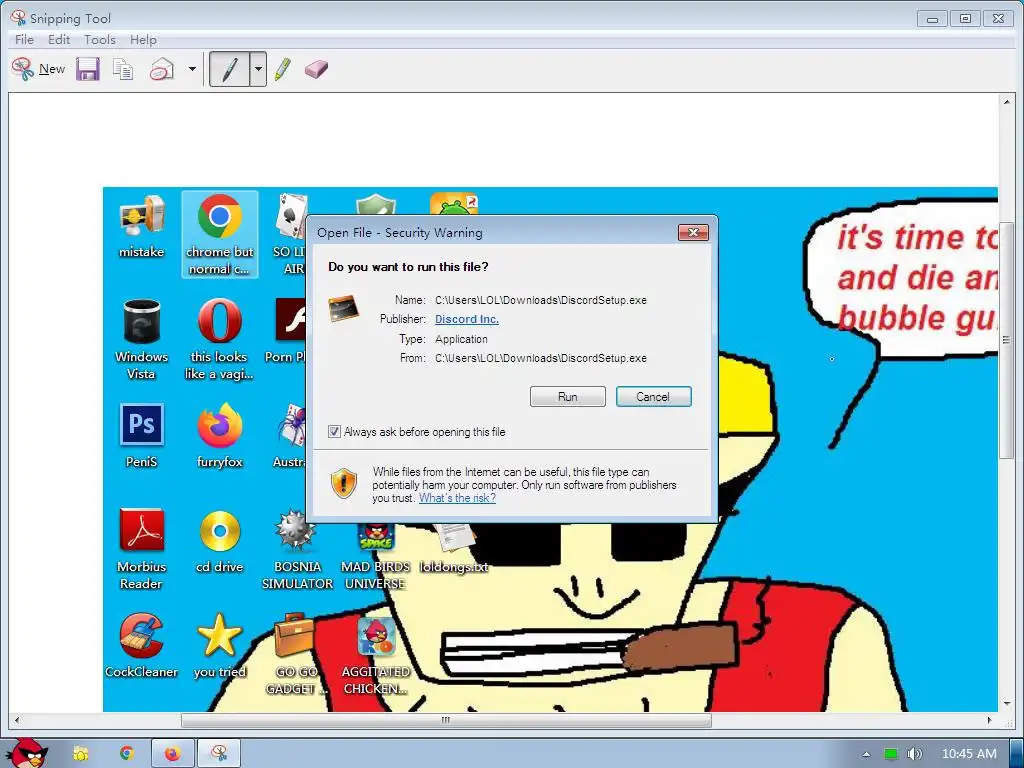Click the loldongs.txt file icon
Screen dimensions: 1024x768
(454, 547)
